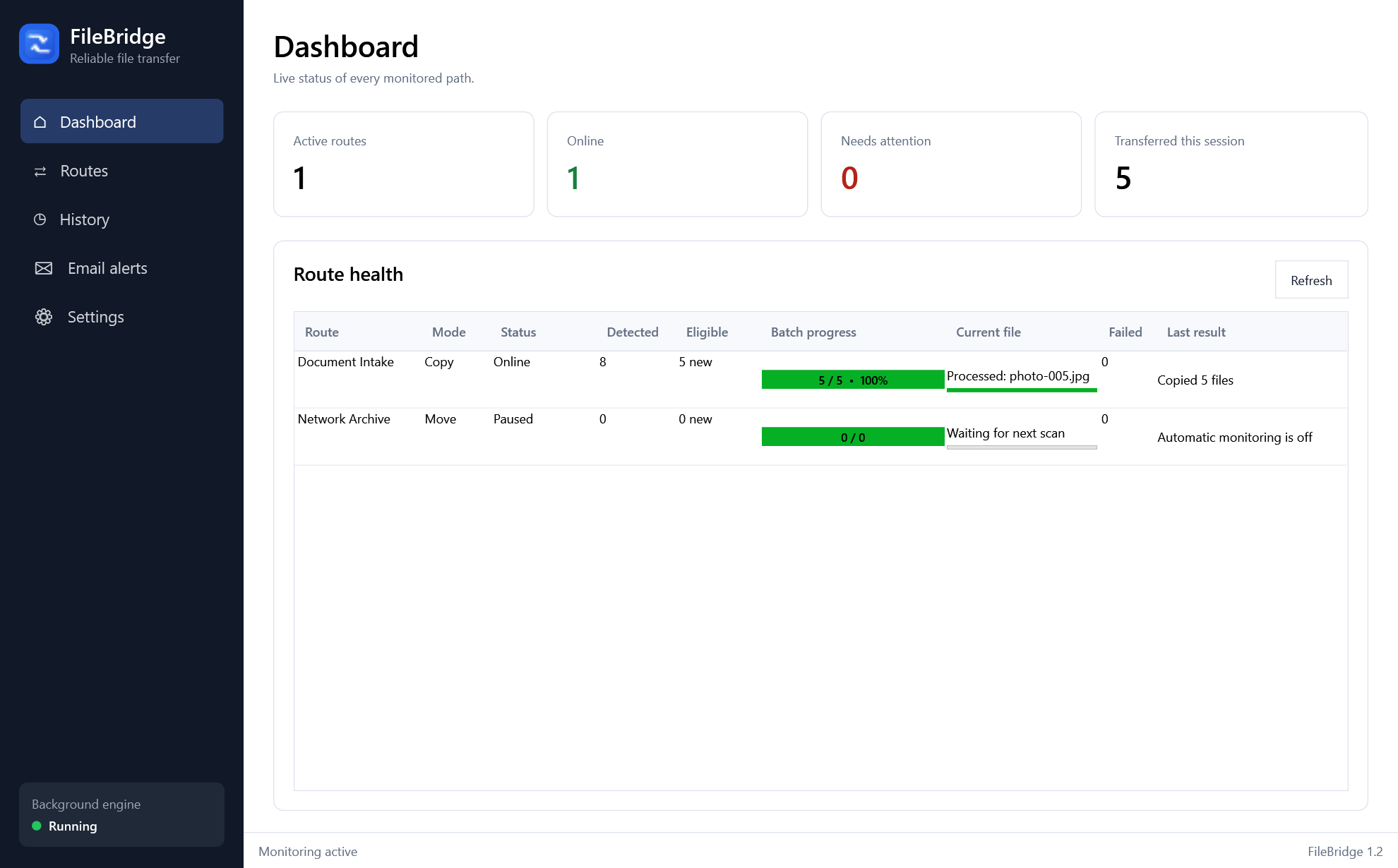Click the Routes arrows icon
This screenshot has height=868, width=1398.
click(40, 171)
